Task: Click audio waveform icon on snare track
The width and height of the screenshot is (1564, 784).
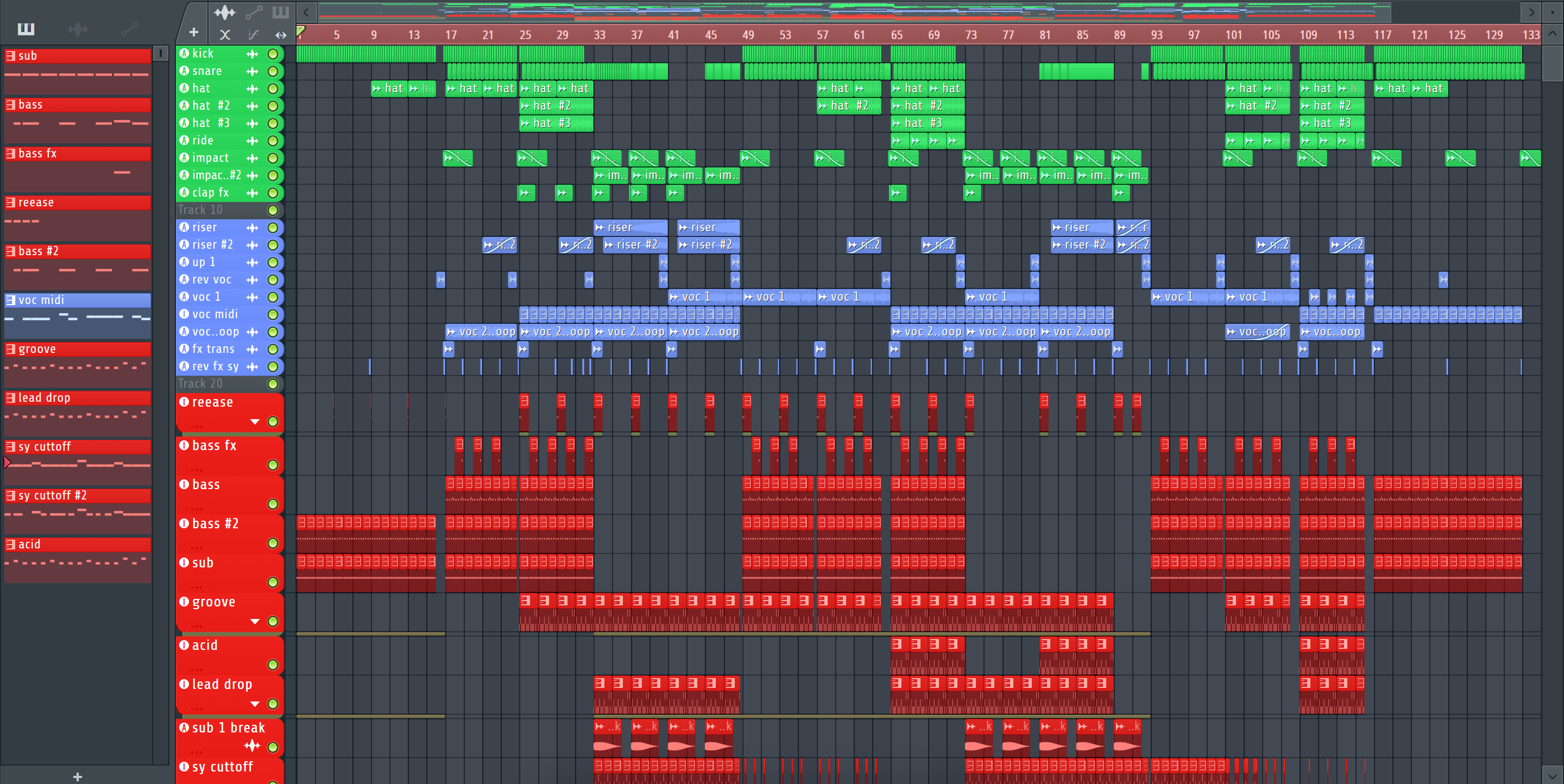Action: pos(252,71)
